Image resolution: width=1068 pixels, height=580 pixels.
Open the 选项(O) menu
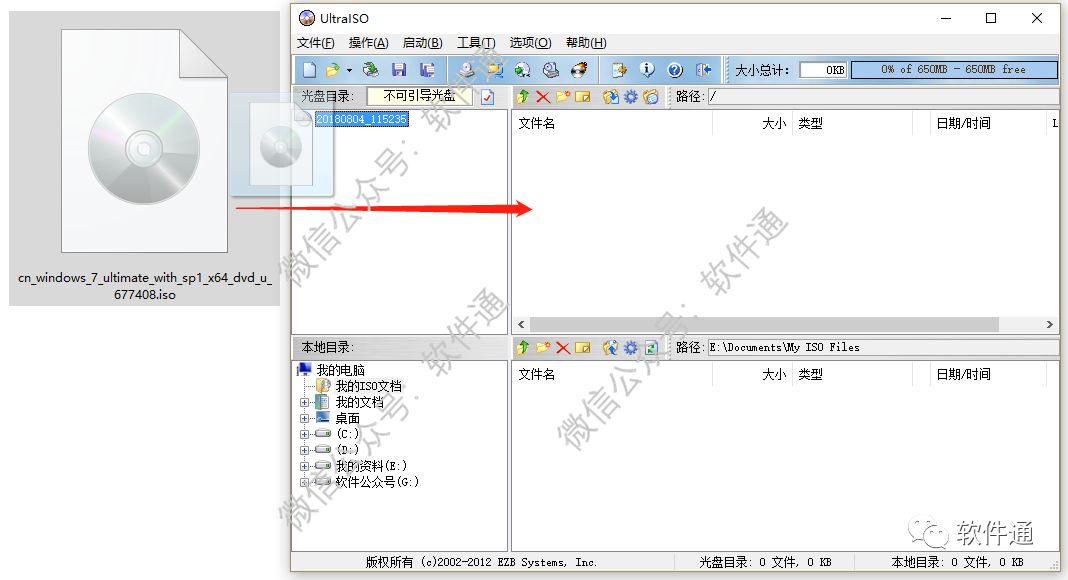point(530,43)
